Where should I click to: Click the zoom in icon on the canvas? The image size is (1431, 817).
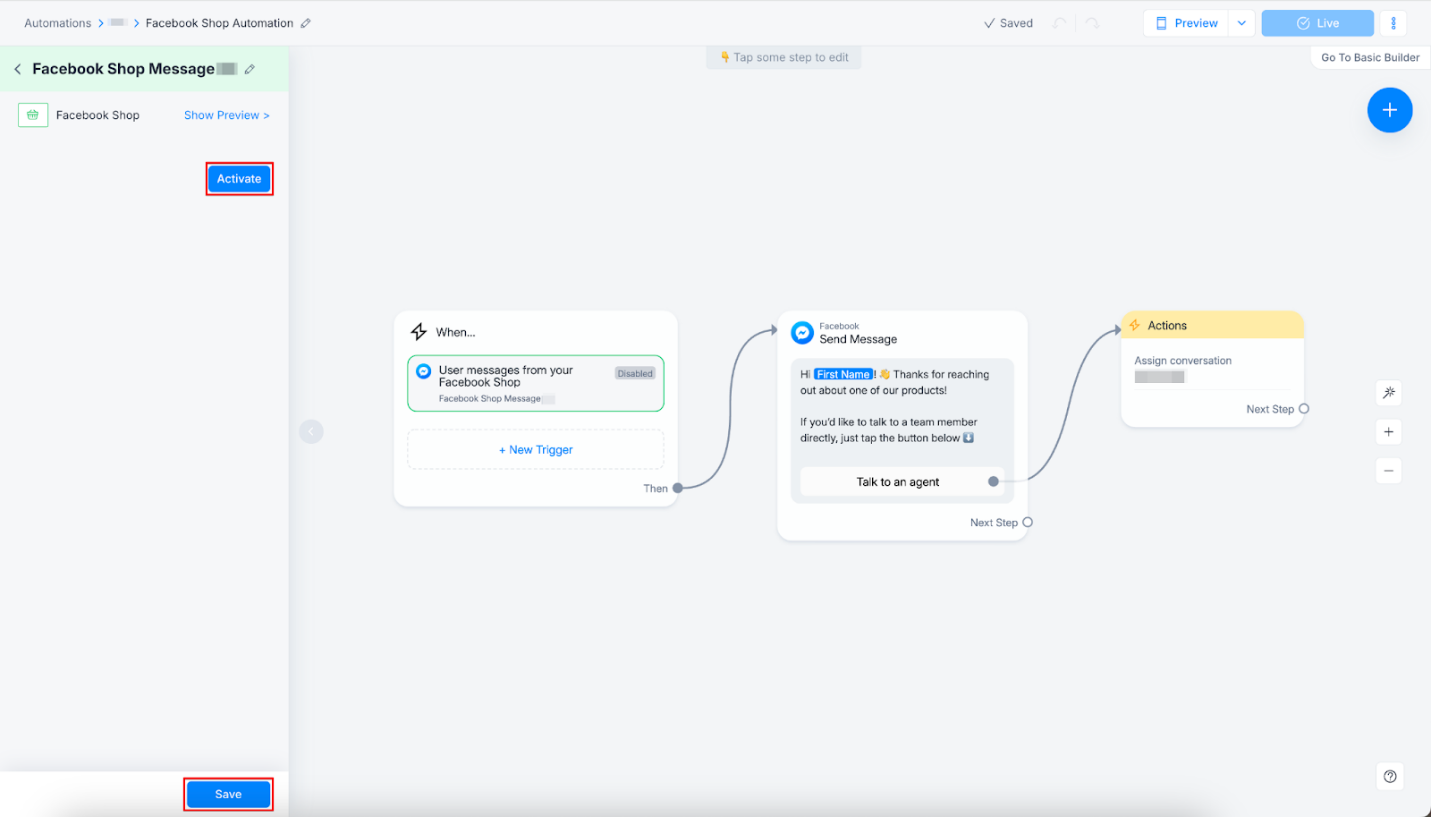click(1388, 431)
